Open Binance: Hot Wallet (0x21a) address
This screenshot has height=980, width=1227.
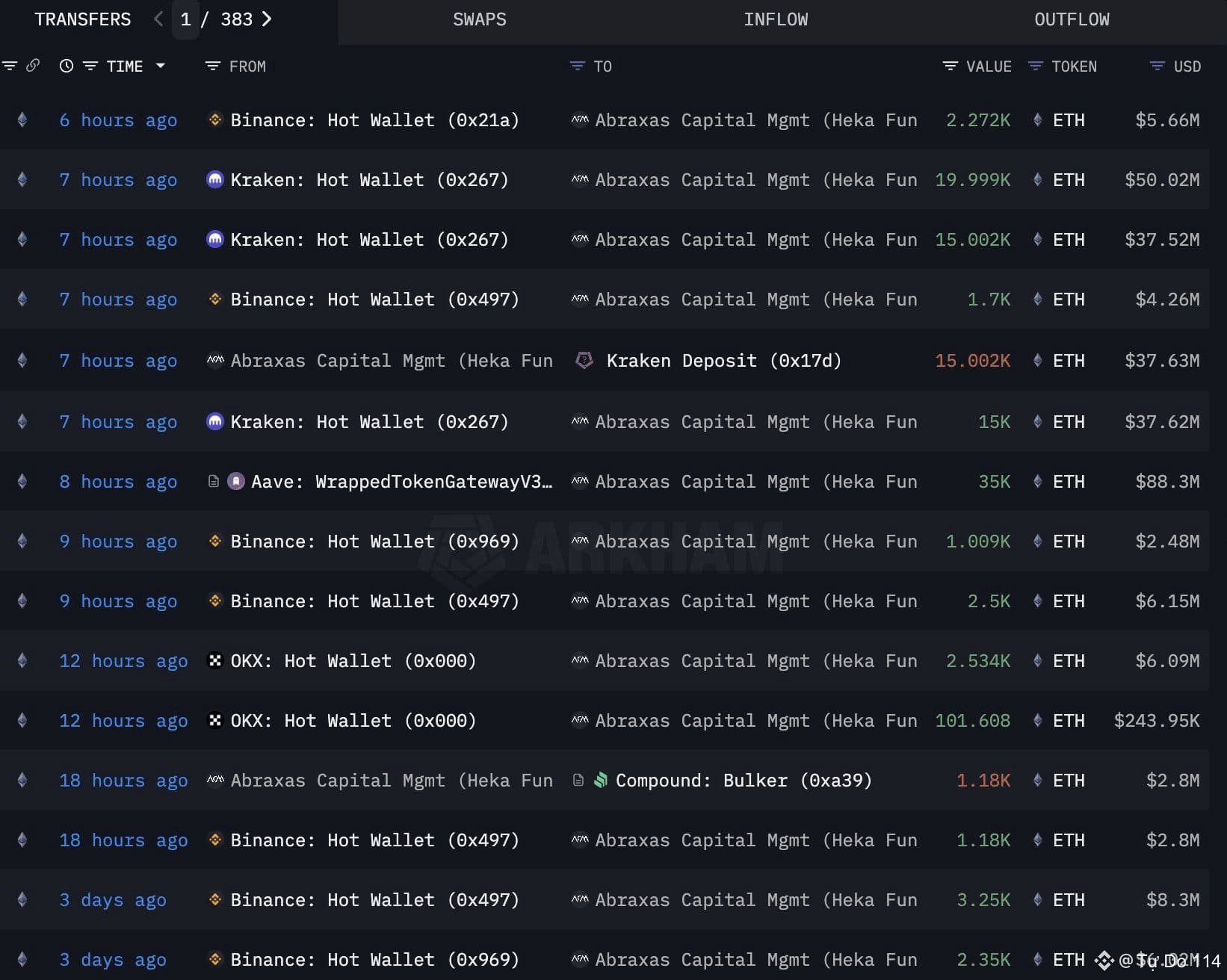(374, 120)
